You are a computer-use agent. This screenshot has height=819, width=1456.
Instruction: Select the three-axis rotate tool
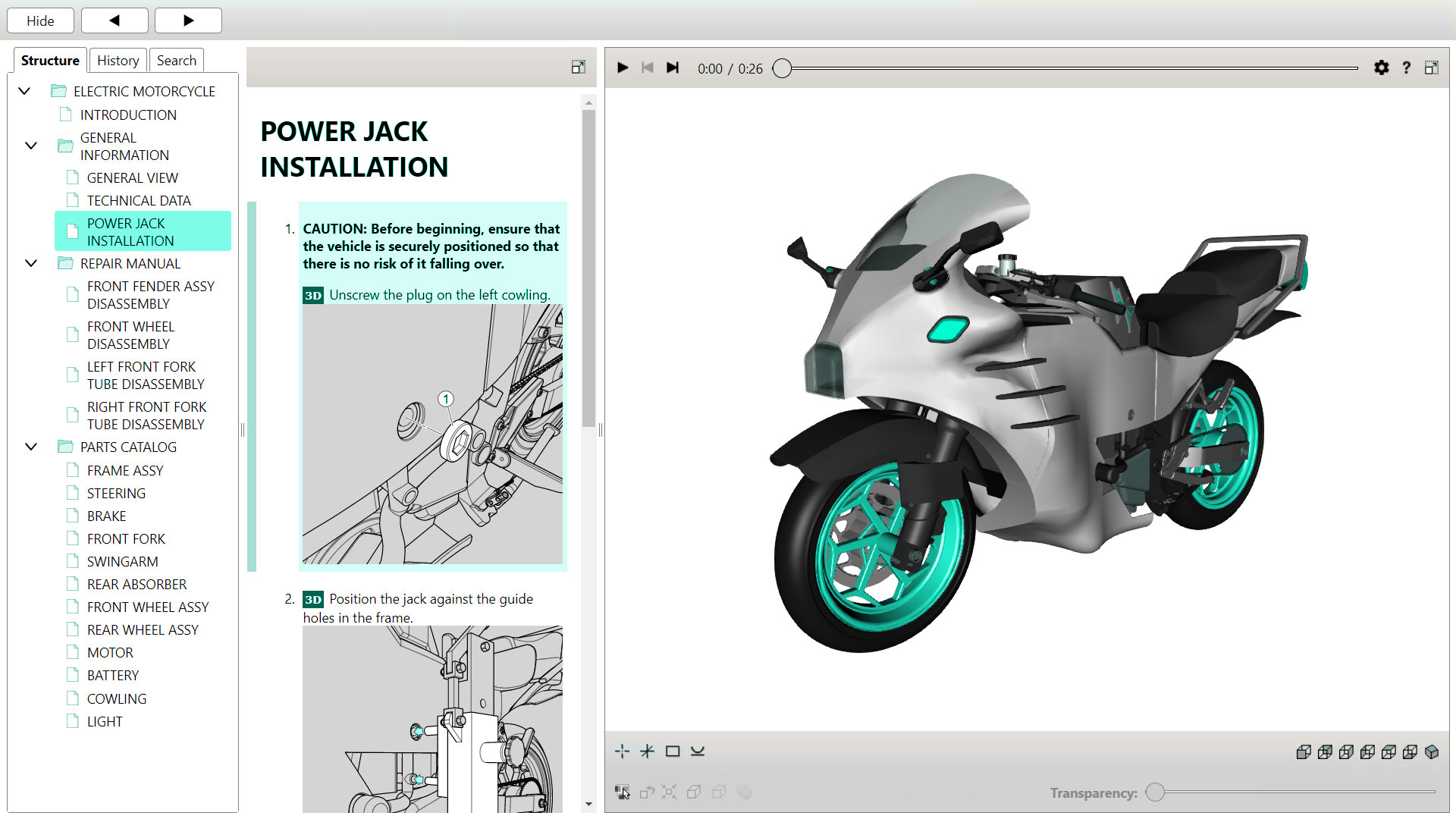click(x=647, y=751)
